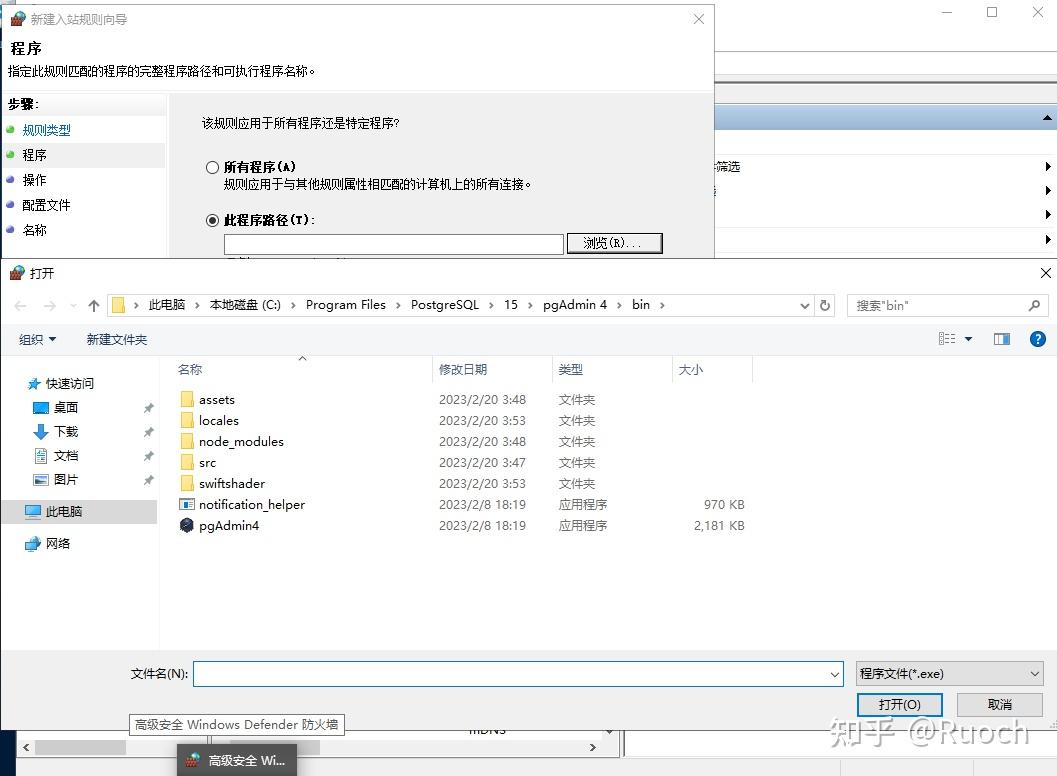
Task: Unpin 下载 from quick access
Action: pyautogui.click(x=148, y=431)
